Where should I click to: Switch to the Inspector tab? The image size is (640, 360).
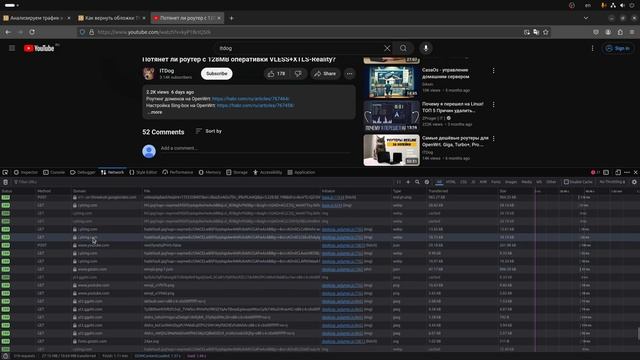tap(25, 172)
